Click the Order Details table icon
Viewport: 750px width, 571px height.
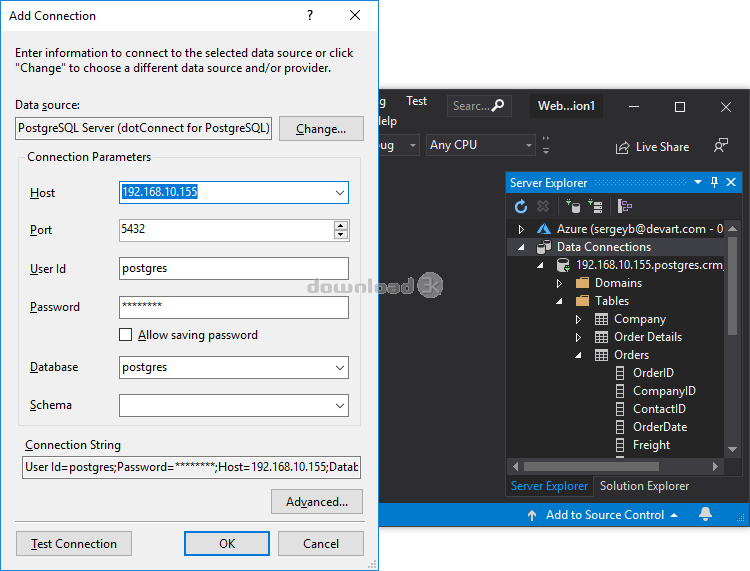pyautogui.click(x=601, y=337)
